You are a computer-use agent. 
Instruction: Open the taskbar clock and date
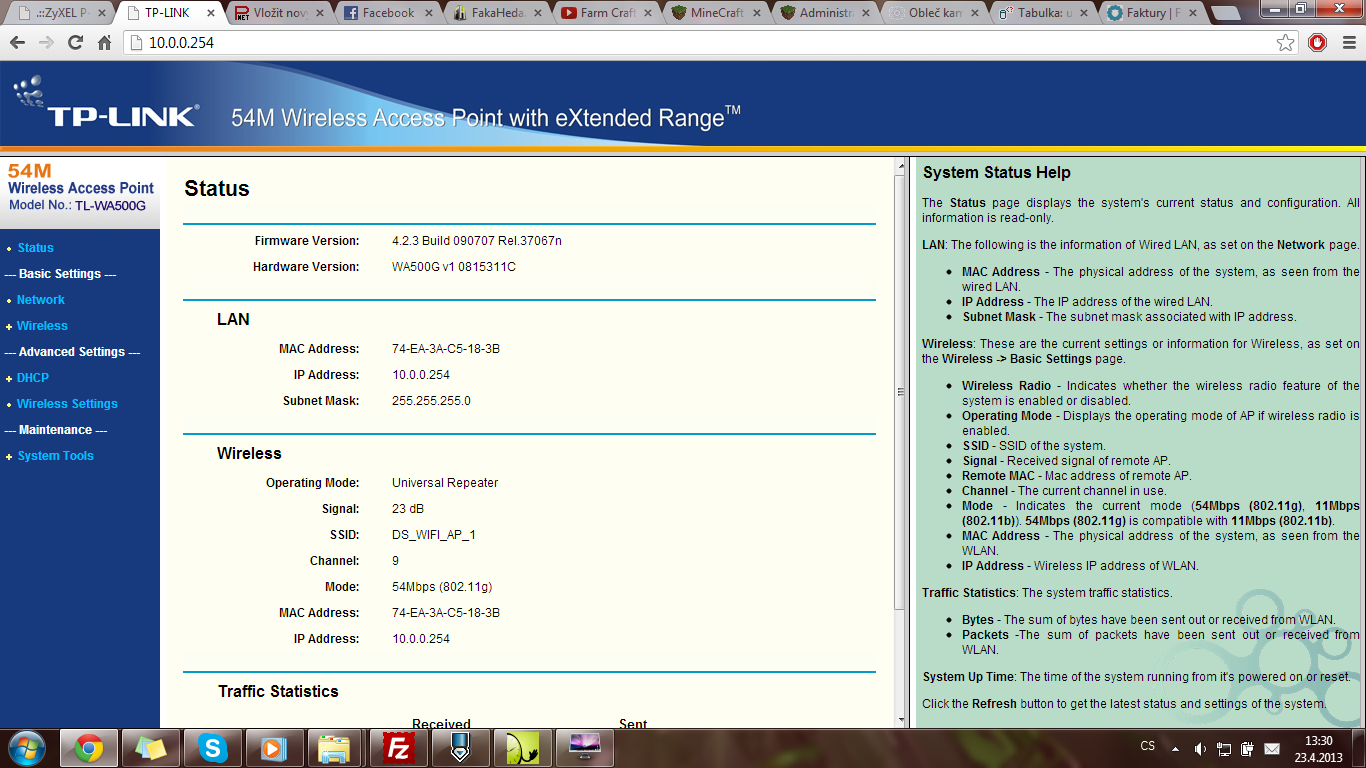pyautogui.click(x=1319, y=748)
